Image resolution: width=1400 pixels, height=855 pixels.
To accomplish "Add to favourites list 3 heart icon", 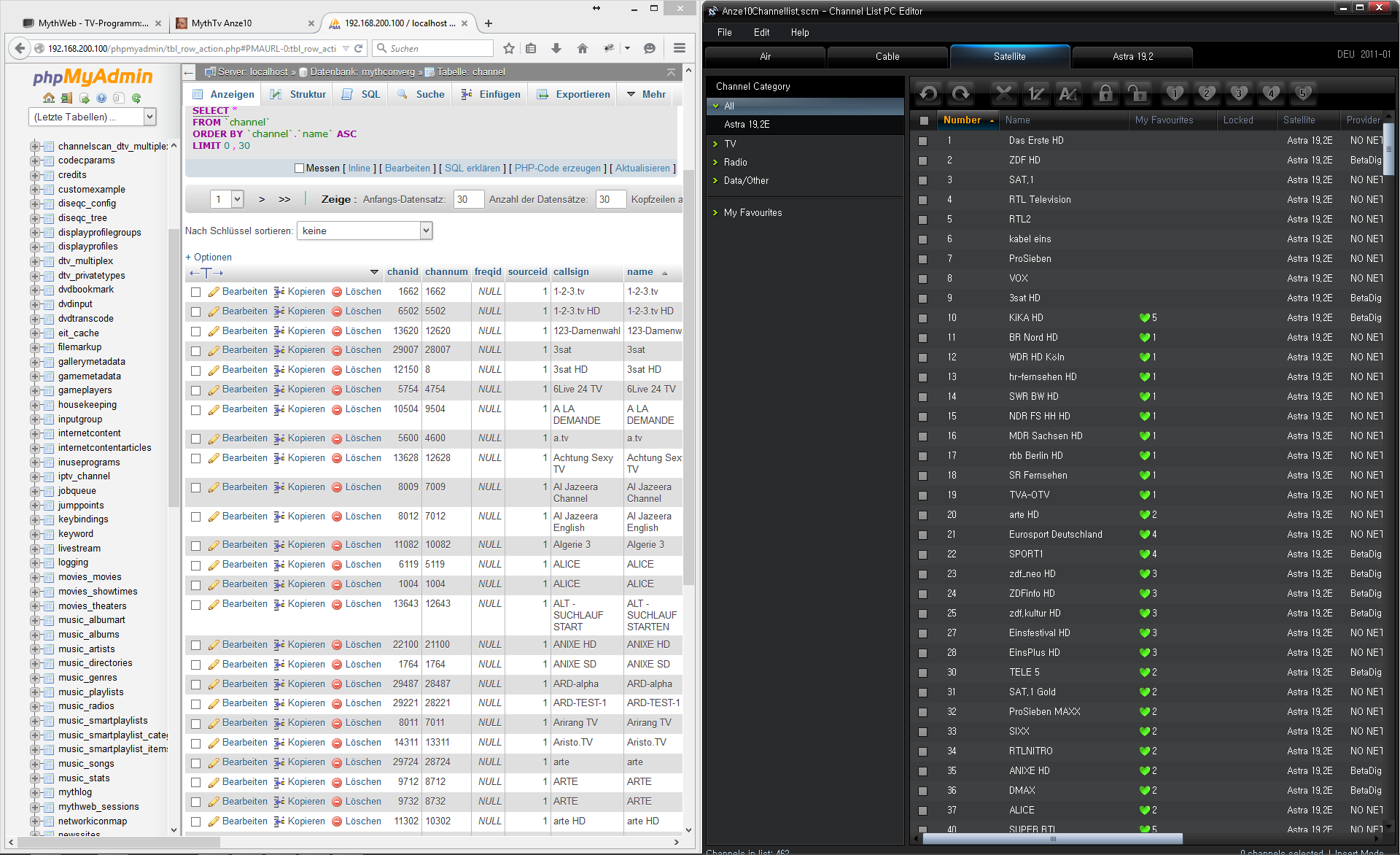I will tap(1239, 93).
